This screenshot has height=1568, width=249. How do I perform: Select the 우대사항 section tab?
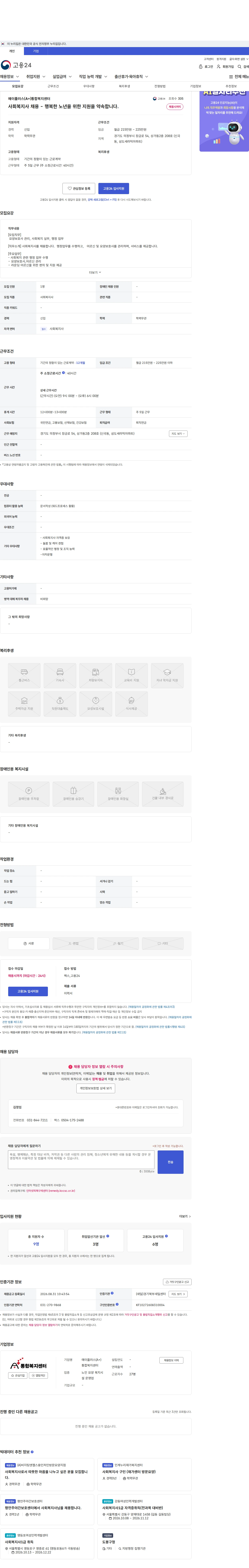(89, 86)
